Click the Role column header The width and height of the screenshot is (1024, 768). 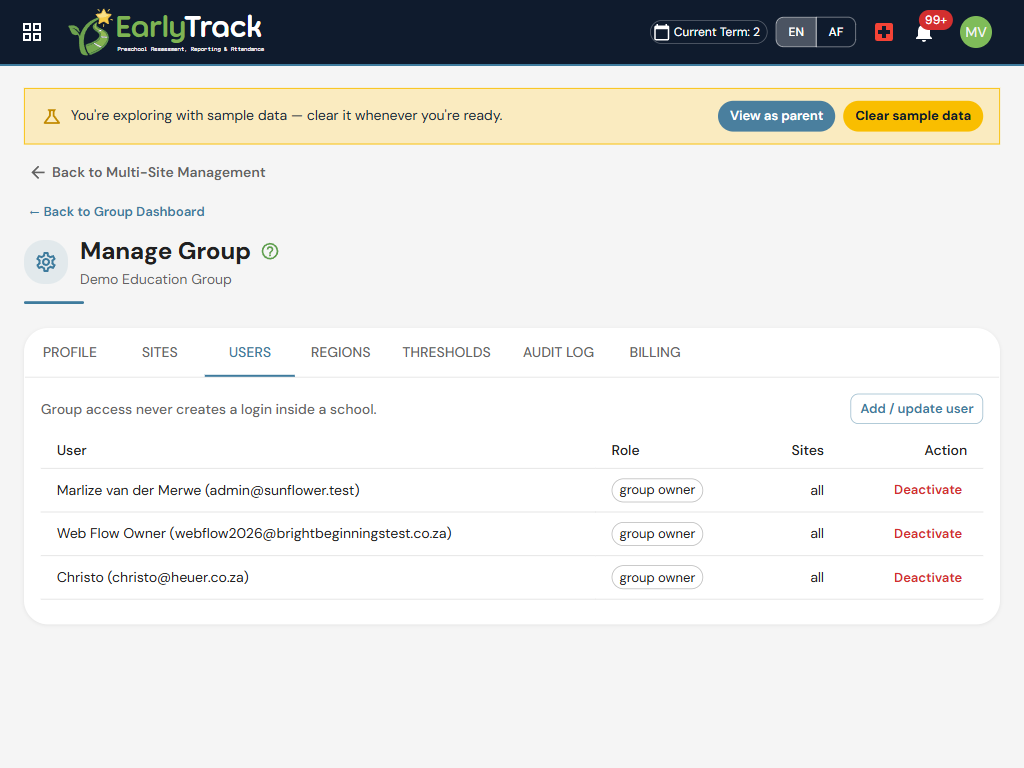(625, 451)
